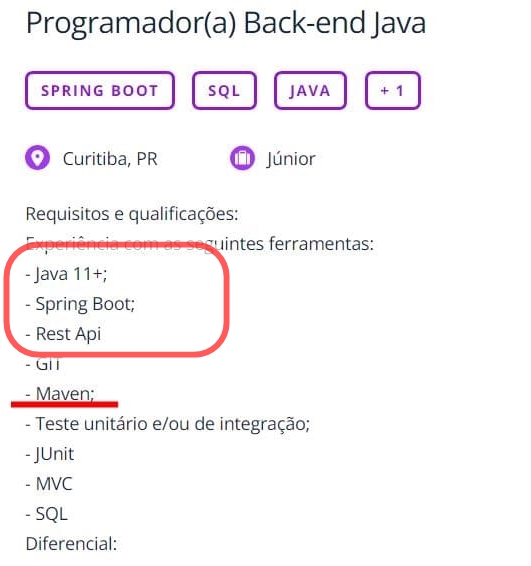Click the Spring Boot requirement line
The height and width of the screenshot is (566, 531).
pyautogui.click(x=80, y=304)
